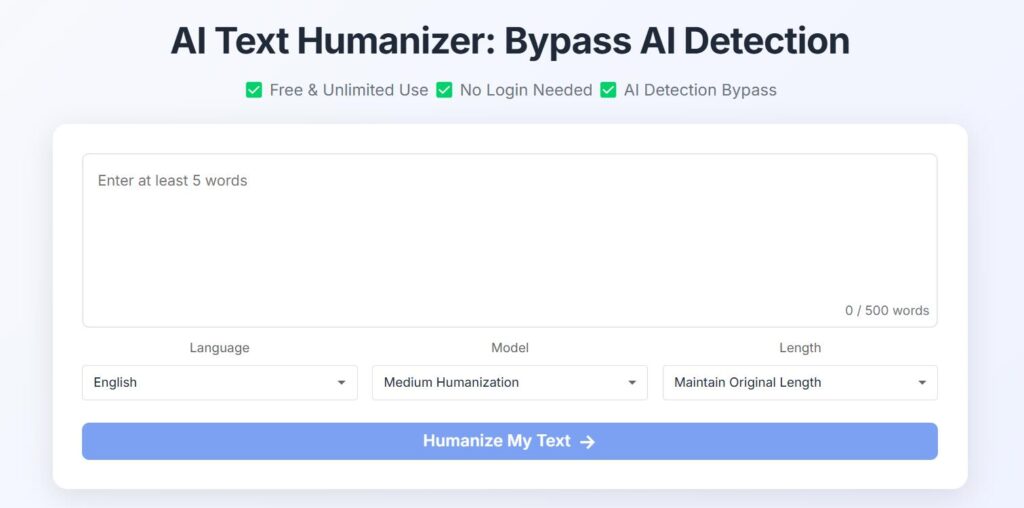This screenshot has height=508, width=1024.
Task: Click the 'Length' label
Action: (800, 348)
